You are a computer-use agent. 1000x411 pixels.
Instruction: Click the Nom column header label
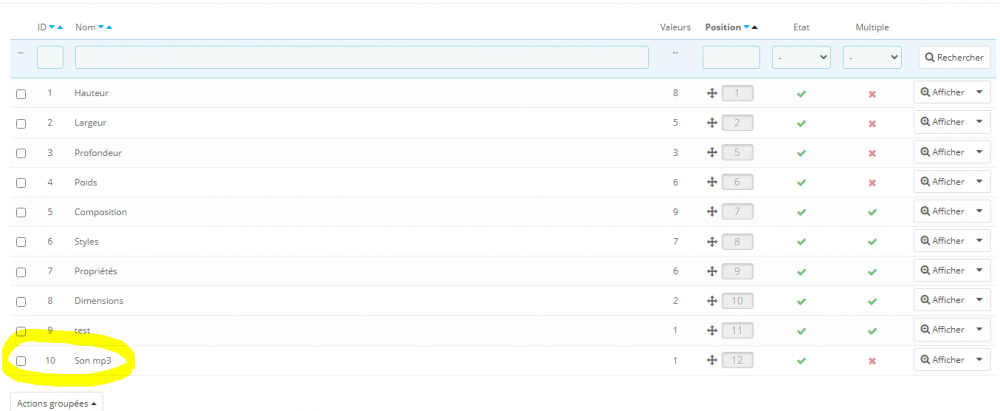pos(85,27)
